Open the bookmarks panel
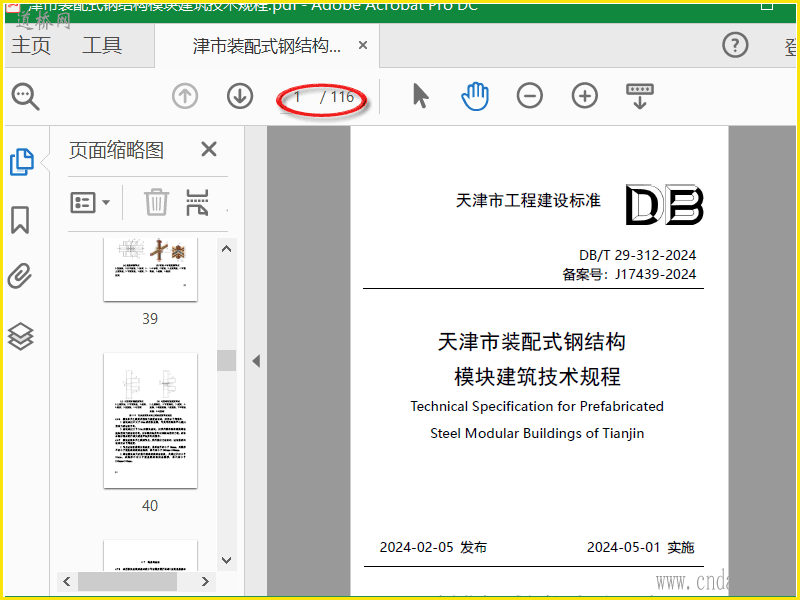The width and height of the screenshot is (800, 600). (x=20, y=220)
